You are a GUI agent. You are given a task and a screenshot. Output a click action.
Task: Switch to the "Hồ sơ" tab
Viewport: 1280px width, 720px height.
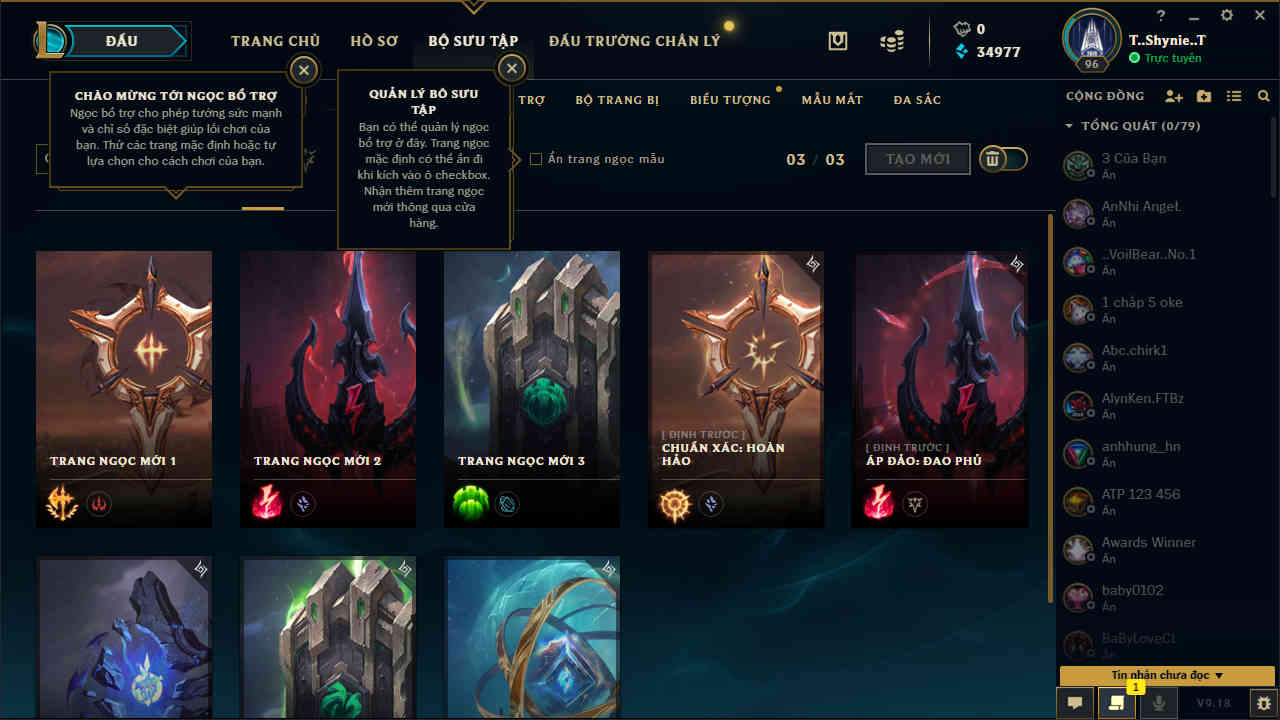pos(374,41)
